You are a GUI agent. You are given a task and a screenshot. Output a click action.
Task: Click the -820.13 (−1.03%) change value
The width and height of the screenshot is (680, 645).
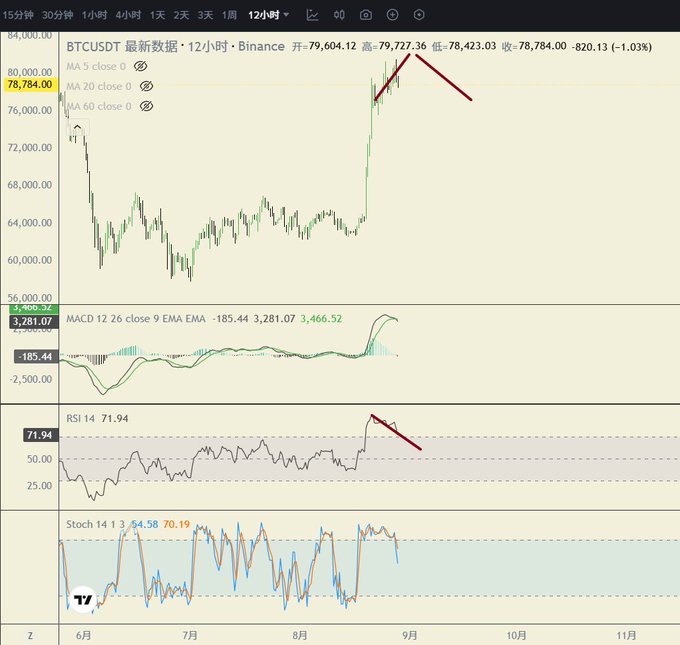tap(612, 46)
